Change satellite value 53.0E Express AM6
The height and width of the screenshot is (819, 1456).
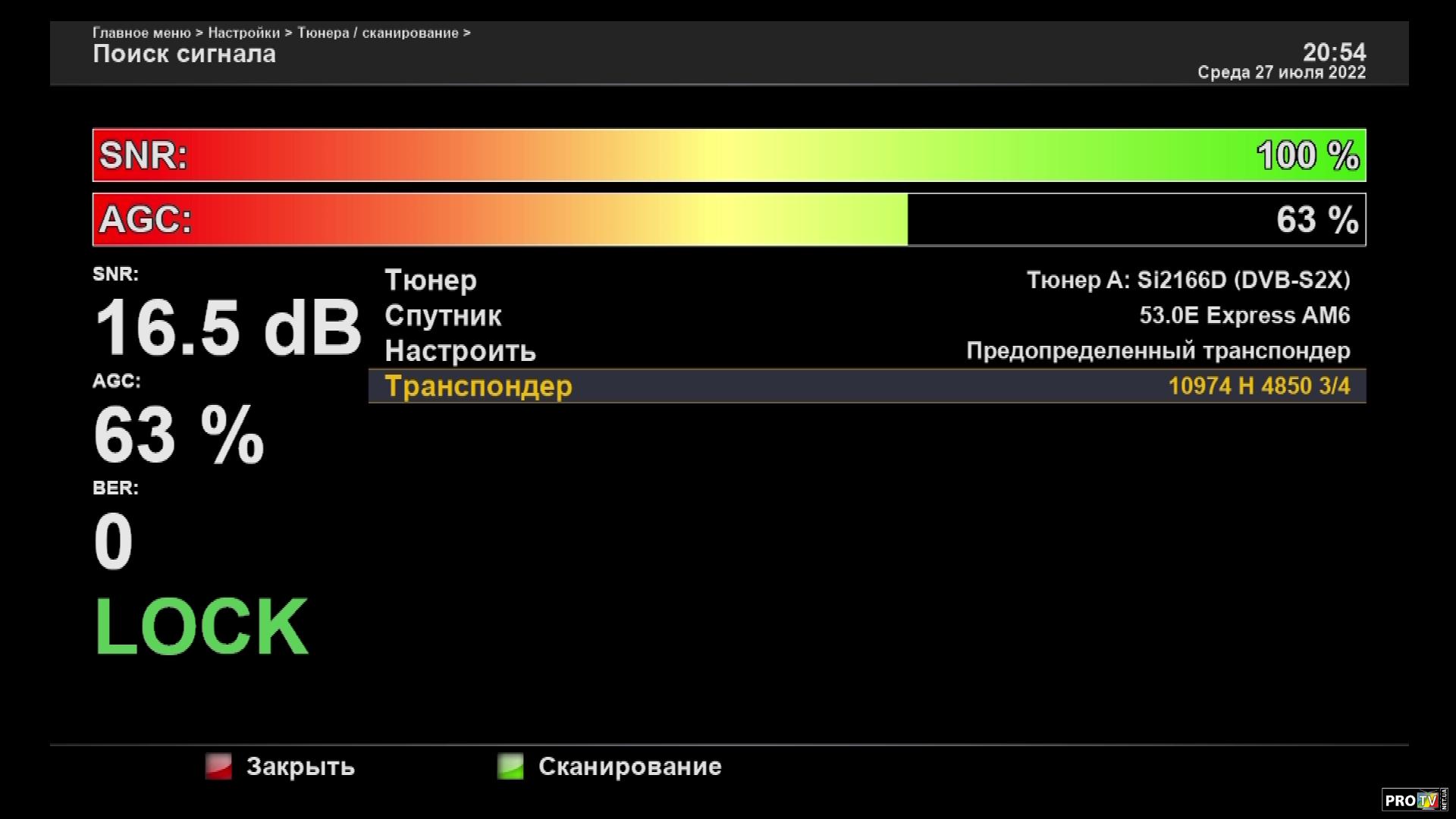(x=1244, y=315)
